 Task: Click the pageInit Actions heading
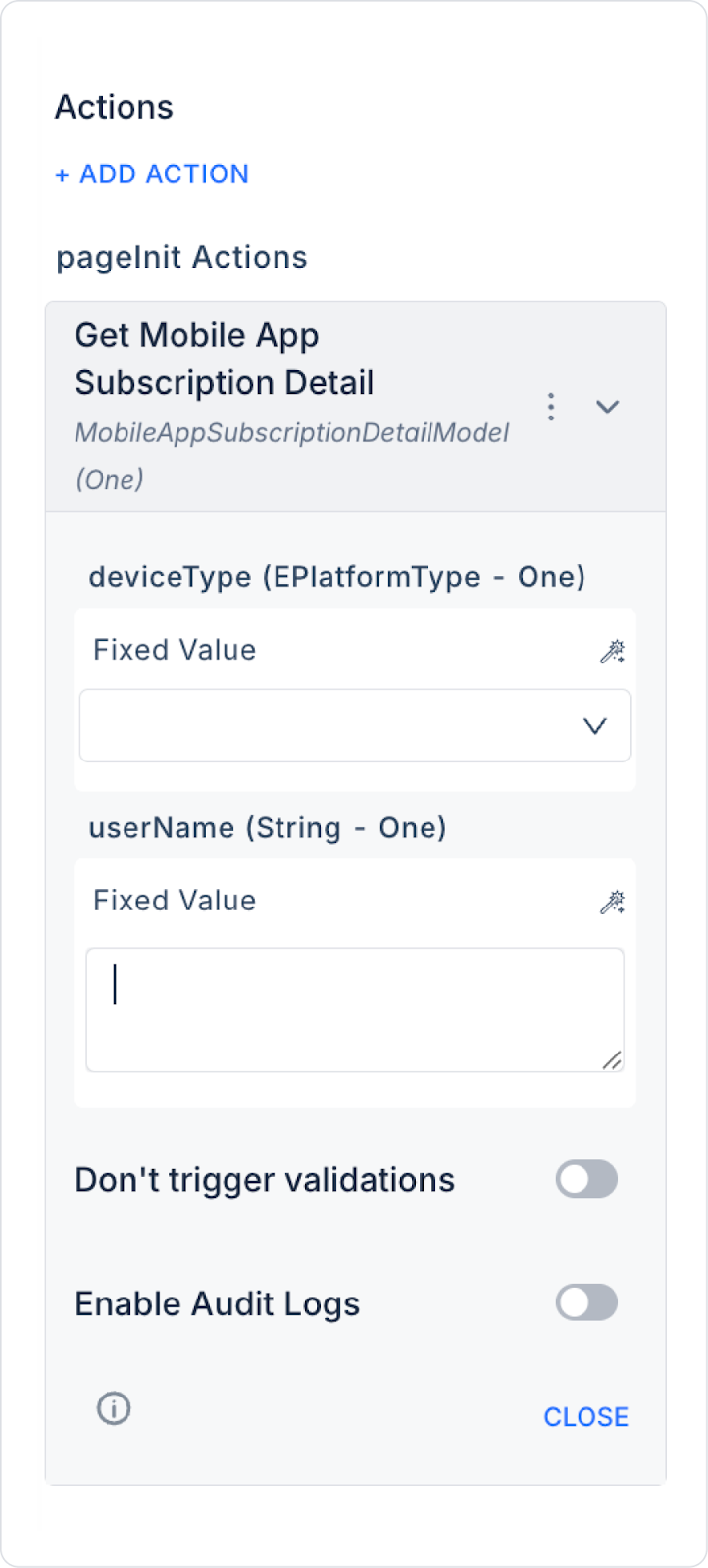(x=181, y=258)
